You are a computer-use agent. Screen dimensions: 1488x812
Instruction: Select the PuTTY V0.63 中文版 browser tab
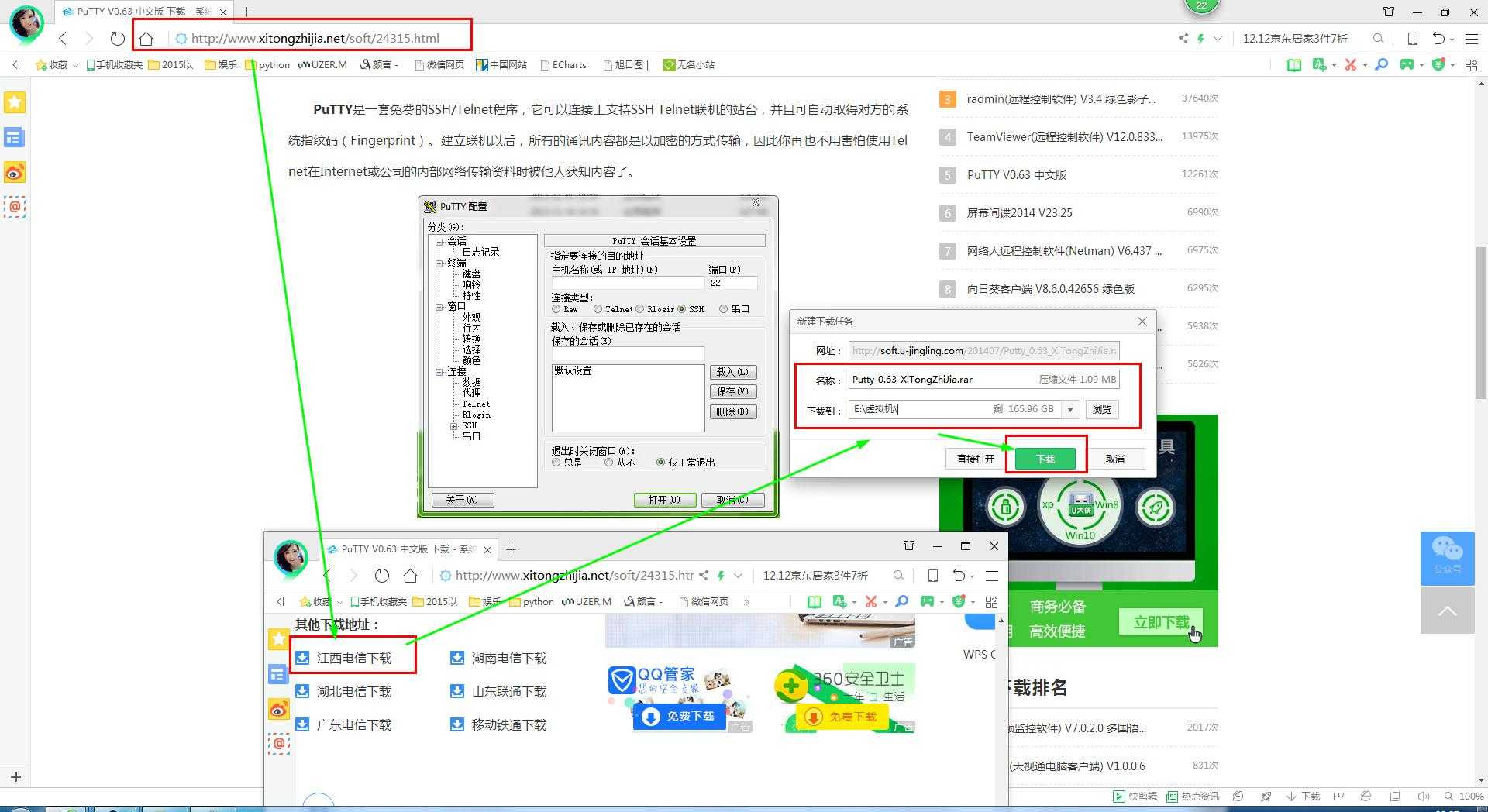coord(145,12)
